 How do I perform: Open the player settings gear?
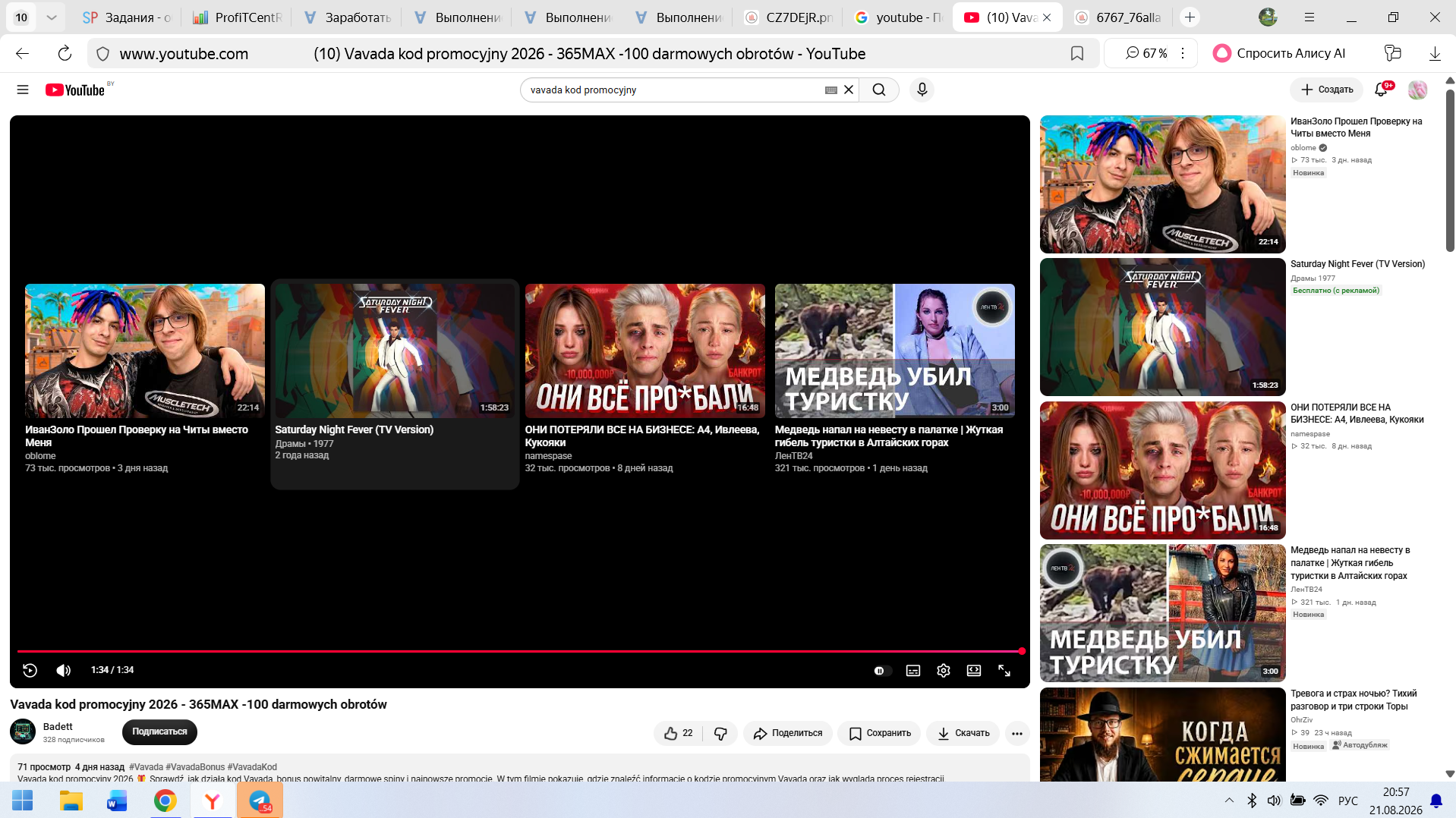[944, 671]
